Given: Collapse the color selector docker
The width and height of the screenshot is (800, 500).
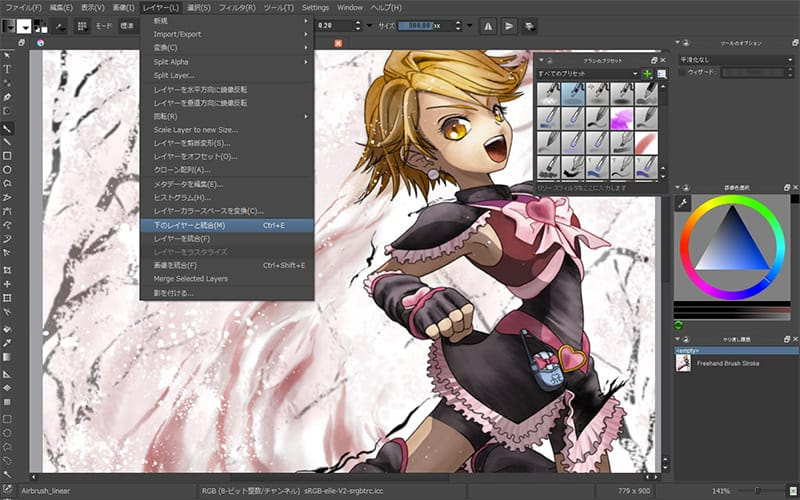Looking at the screenshot, I should (678, 188).
